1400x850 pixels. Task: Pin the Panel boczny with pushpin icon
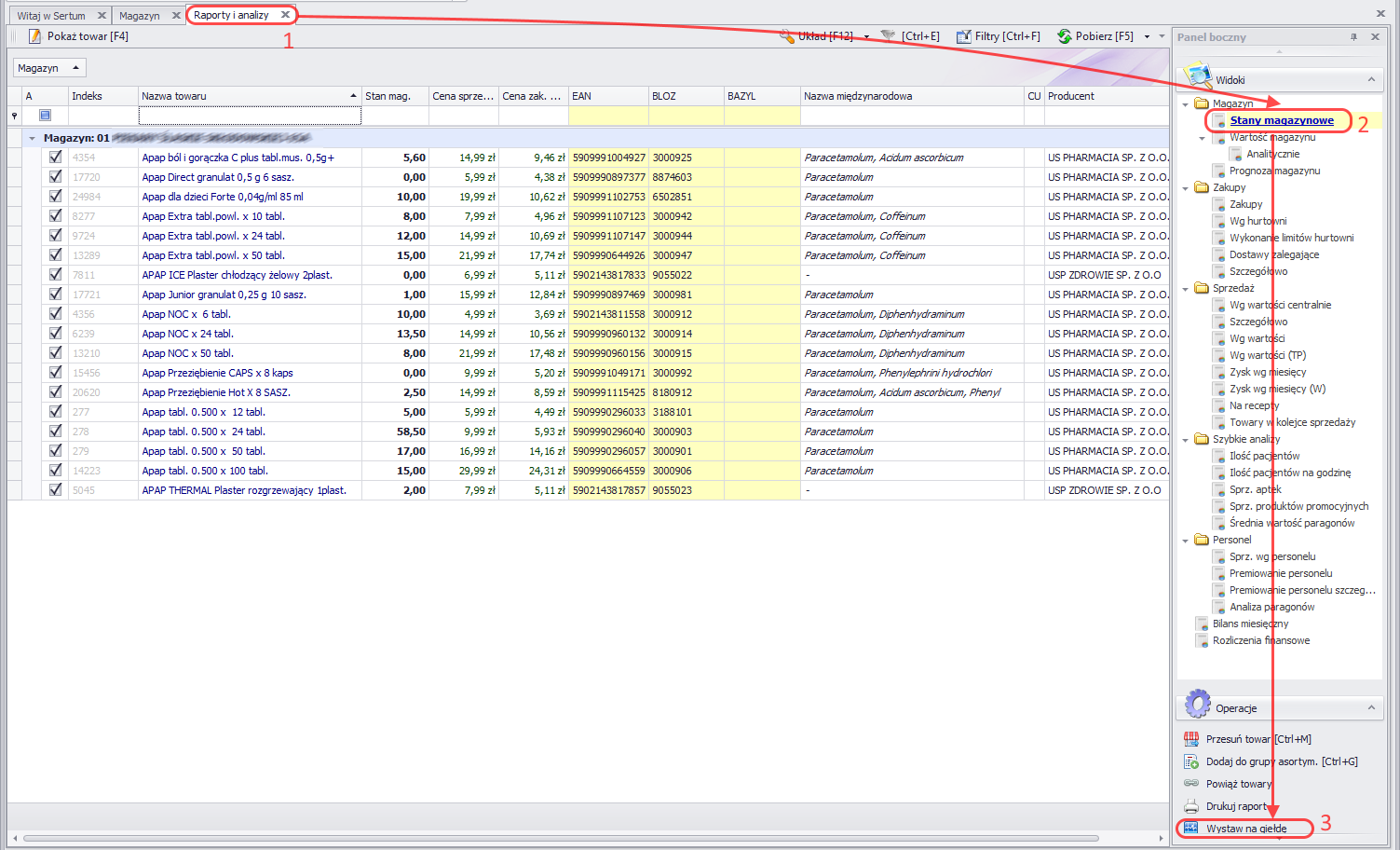(1353, 37)
